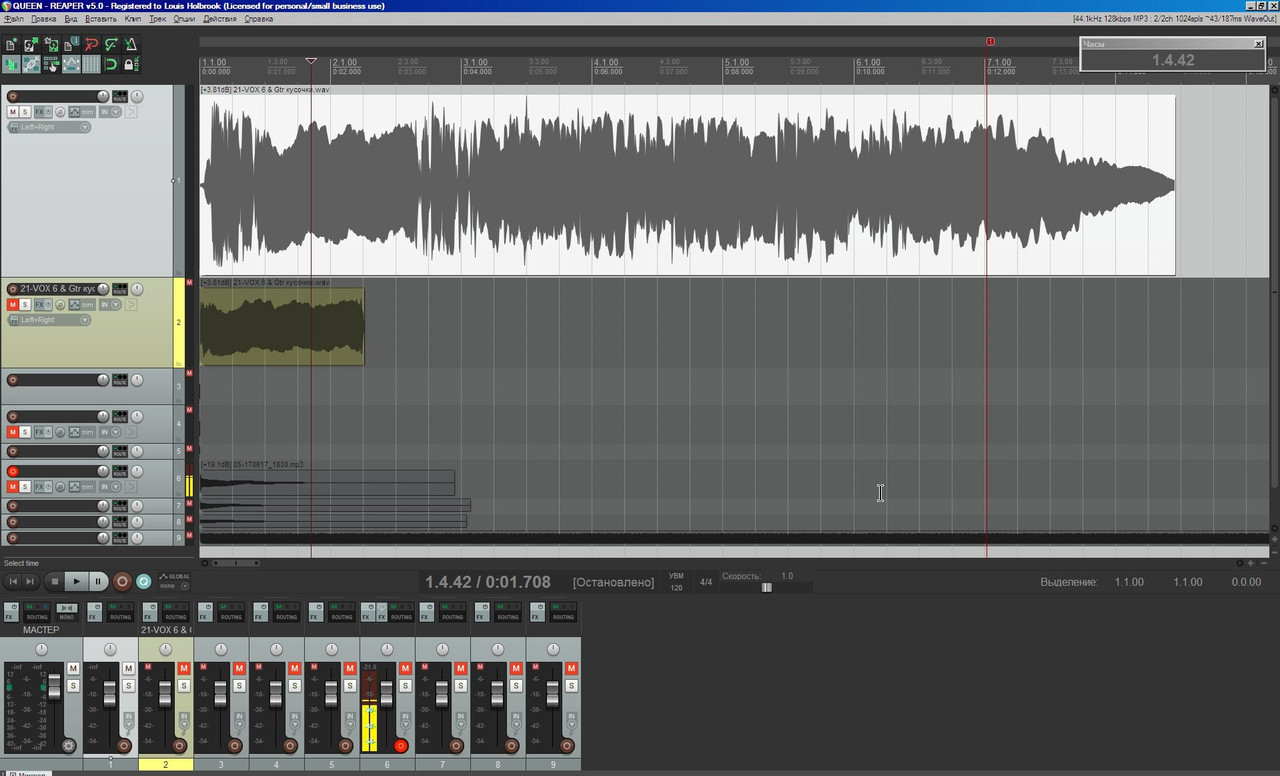Image resolution: width=1280 pixels, height=776 pixels.
Task: Toggle auto-crossfade toolbar icon
Action: pyautogui.click(x=11, y=64)
